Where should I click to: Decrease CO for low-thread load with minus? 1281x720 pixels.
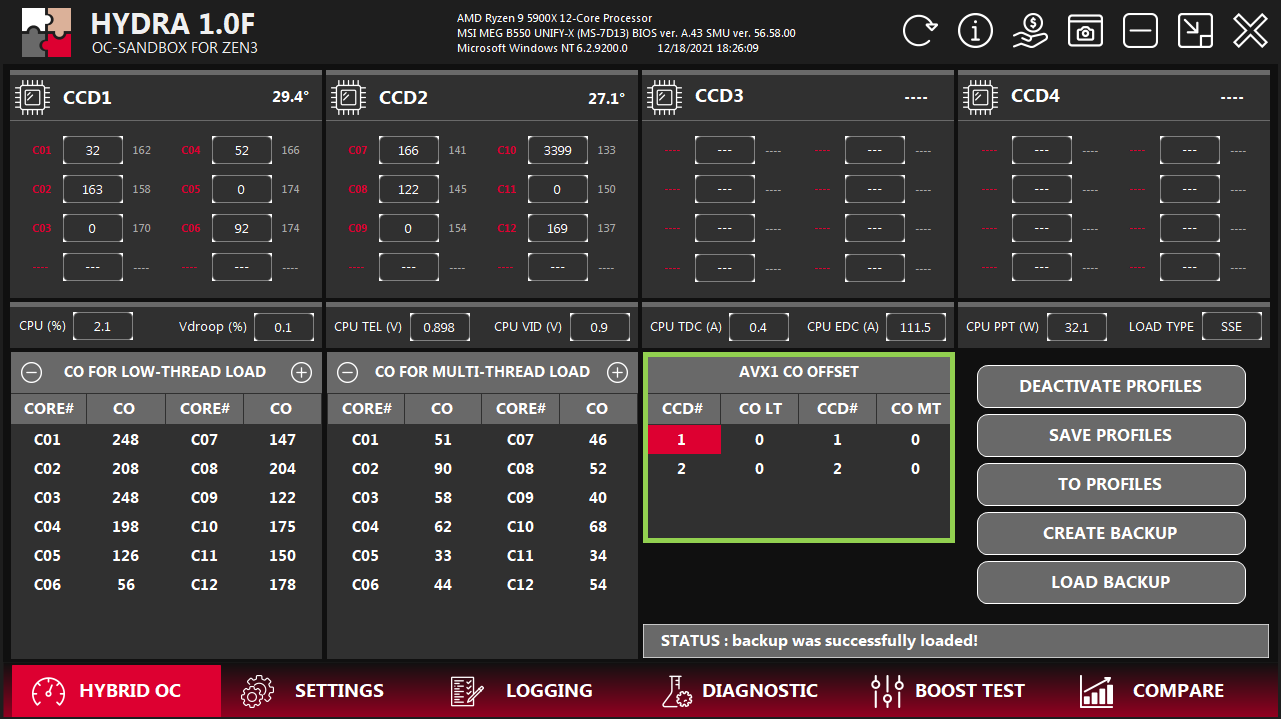point(32,372)
